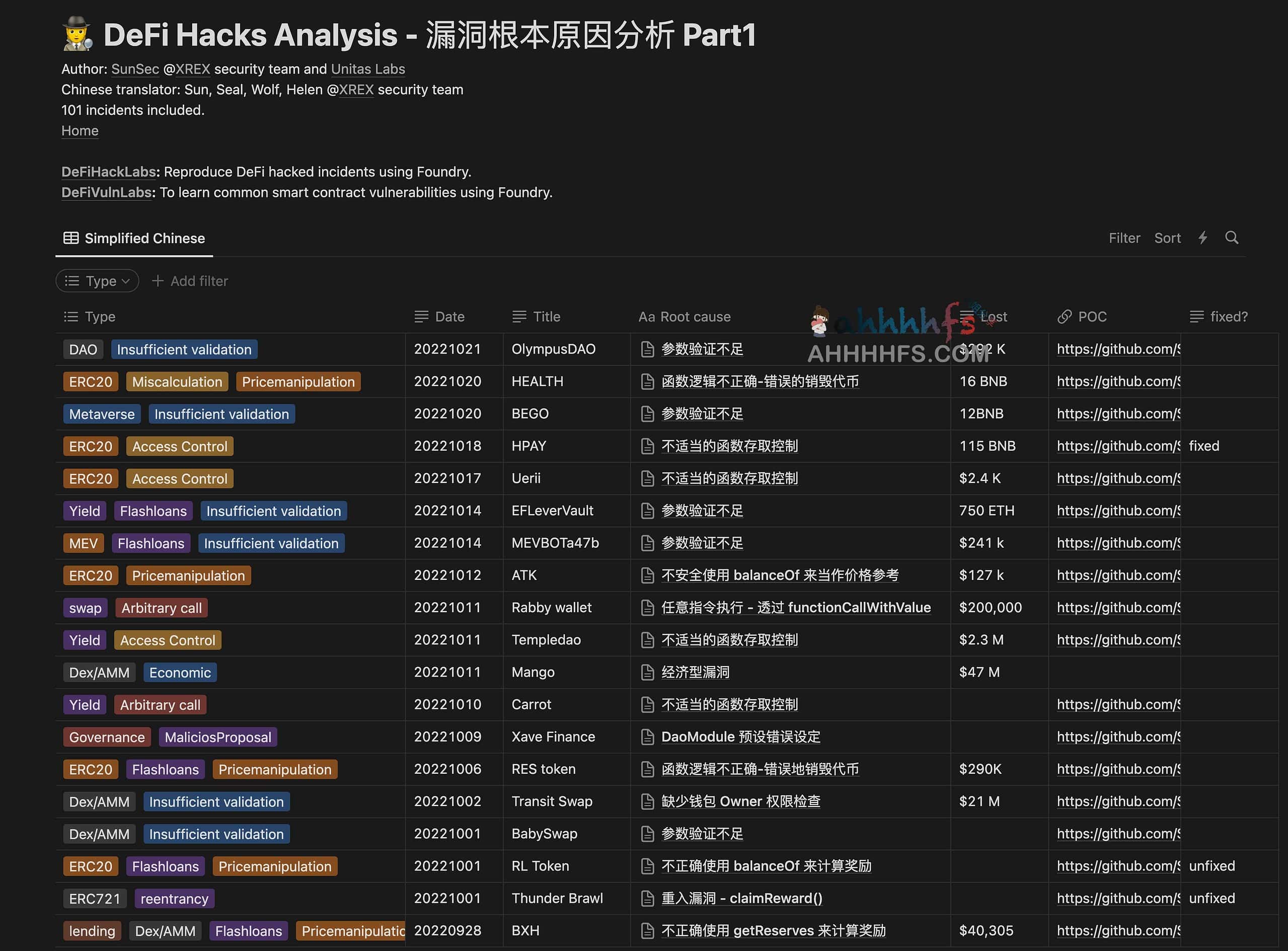1288x951 pixels.
Task: Click the root cause link for Thunder Brawl reentrancy
Action: [x=742, y=898]
